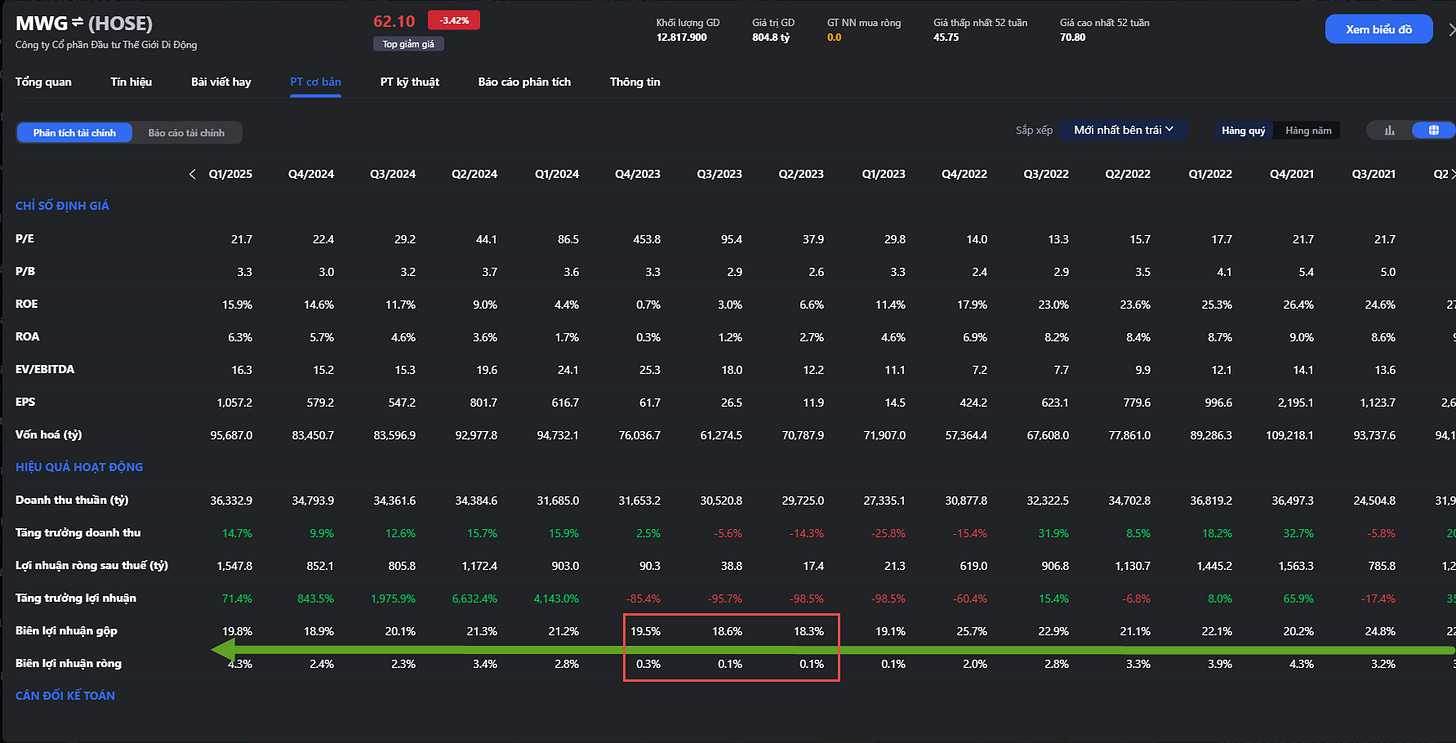Viewport: 1456px width, 743px height.
Task: Click Tăng trưởng lợi nhuận row label
Action: (76, 598)
